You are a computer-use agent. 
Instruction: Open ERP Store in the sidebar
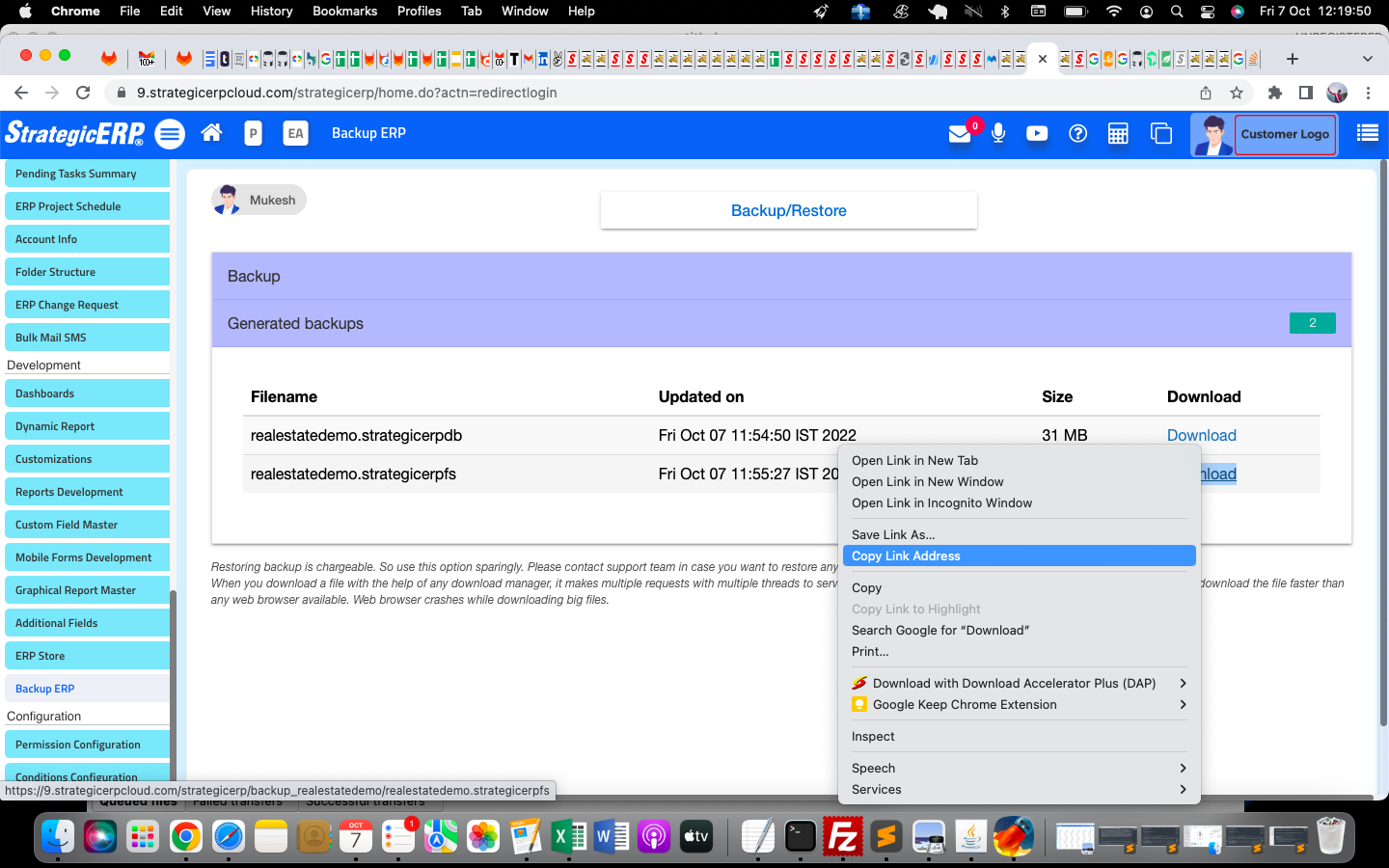[87, 656]
